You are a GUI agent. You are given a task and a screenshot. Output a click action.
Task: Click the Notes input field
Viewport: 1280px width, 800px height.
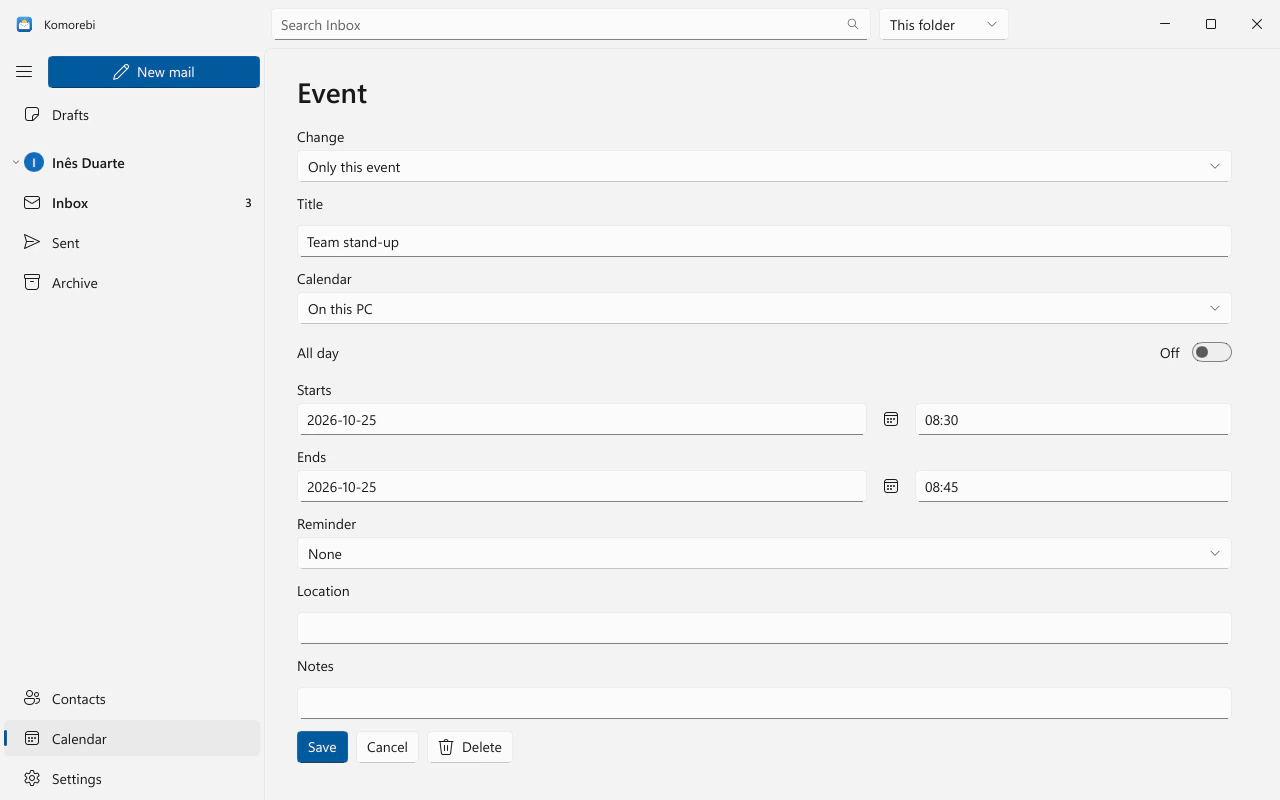pos(764,702)
